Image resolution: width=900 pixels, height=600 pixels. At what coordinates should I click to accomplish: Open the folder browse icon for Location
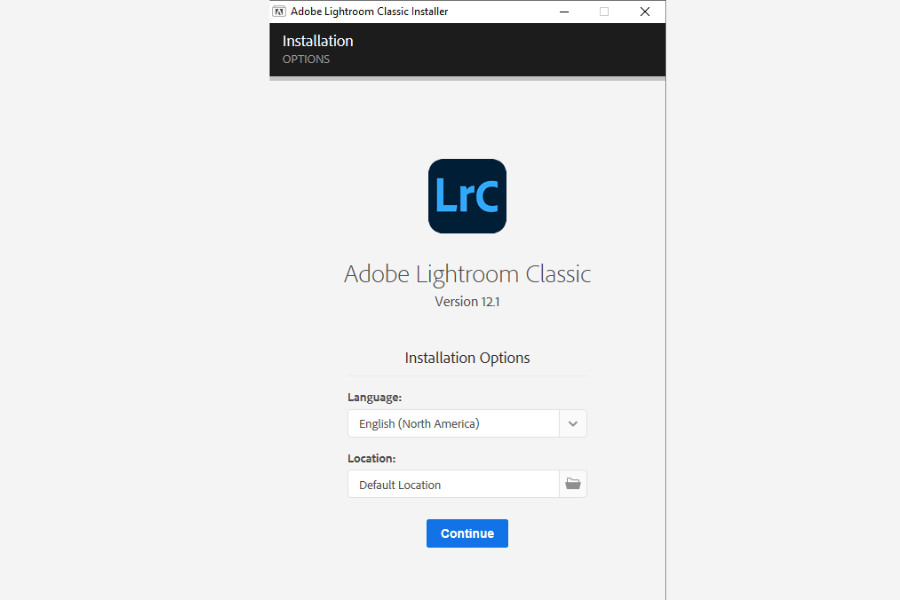(x=573, y=484)
